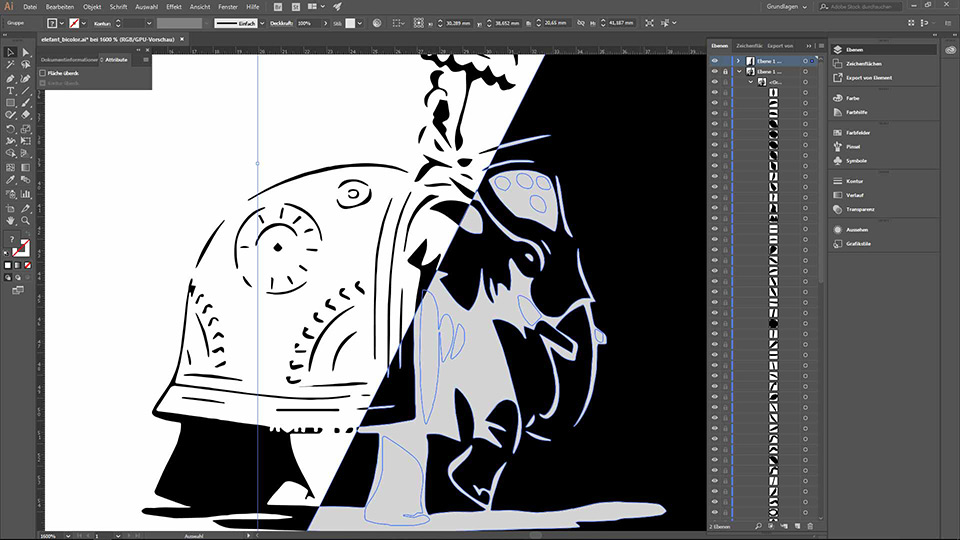
Task: Select the Pen tool
Action: click(x=10, y=78)
